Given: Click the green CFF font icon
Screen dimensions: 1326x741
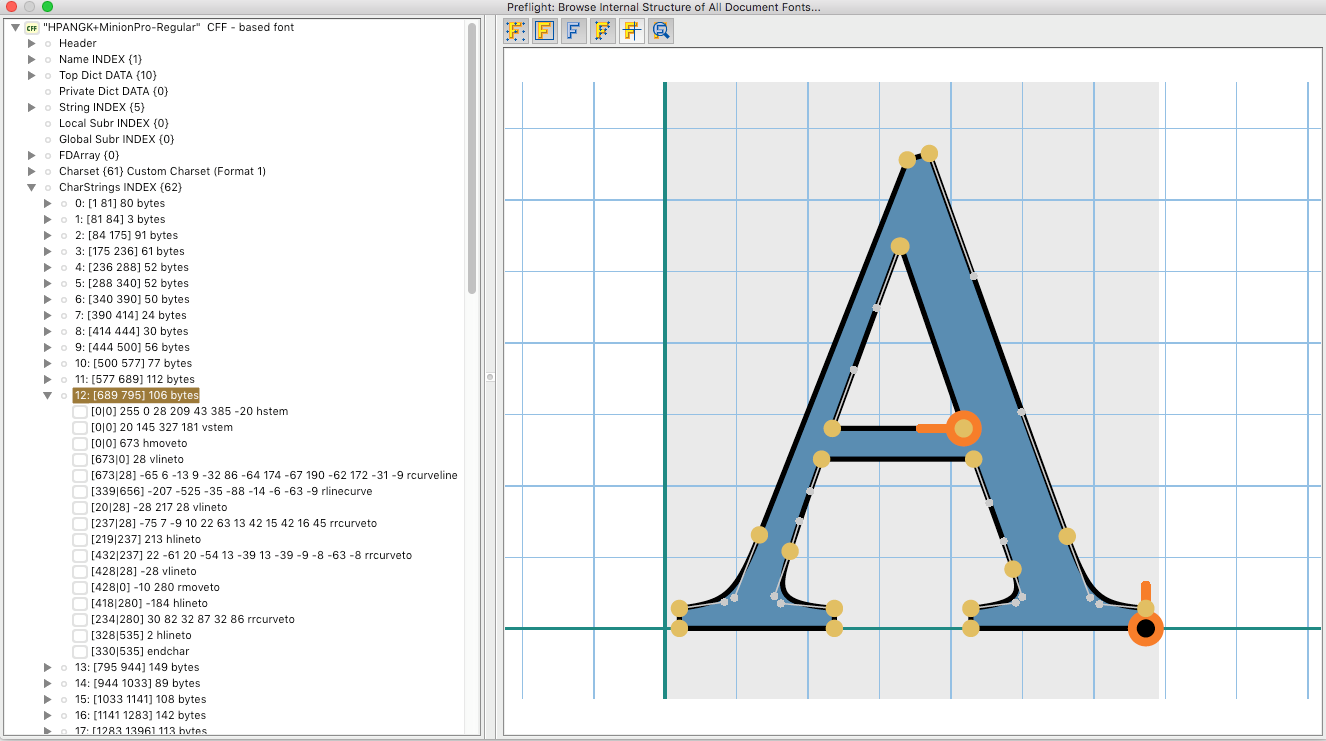Looking at the screenshot, I should [32, 27].
